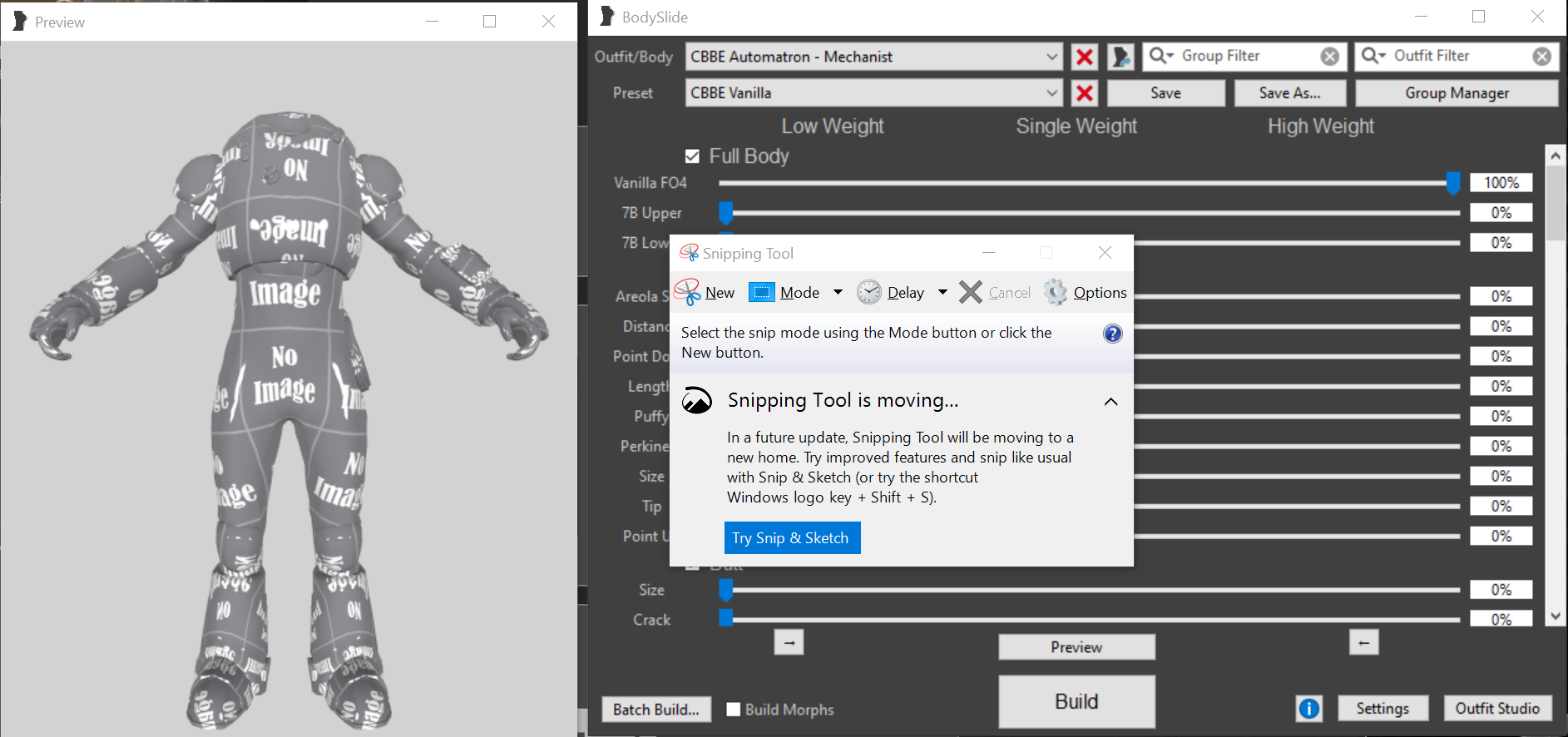Click the Vanilla FO4 100% value box
The image size is (1568, 737).
pos(1501,183)
